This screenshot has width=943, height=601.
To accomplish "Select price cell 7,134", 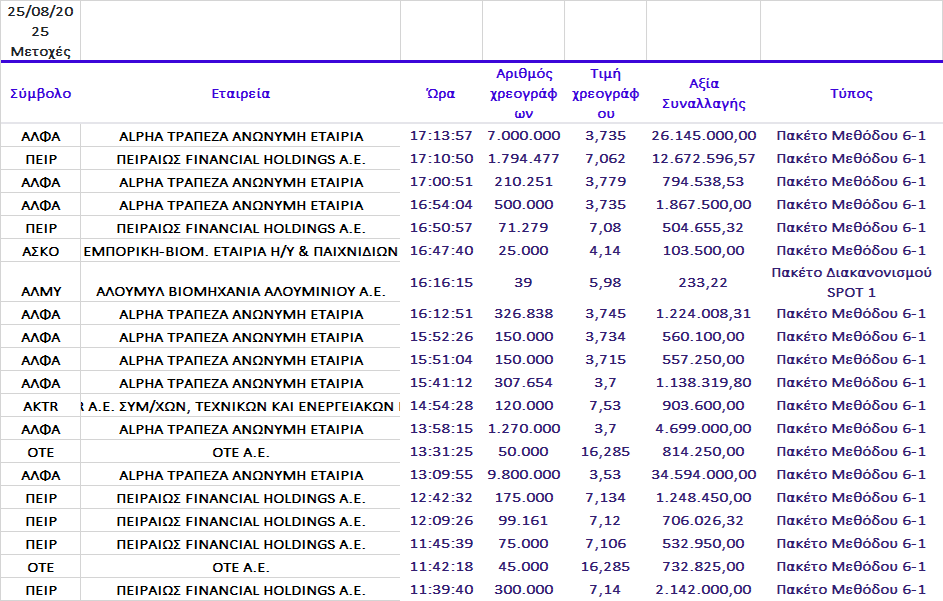I will click(605, 498).
